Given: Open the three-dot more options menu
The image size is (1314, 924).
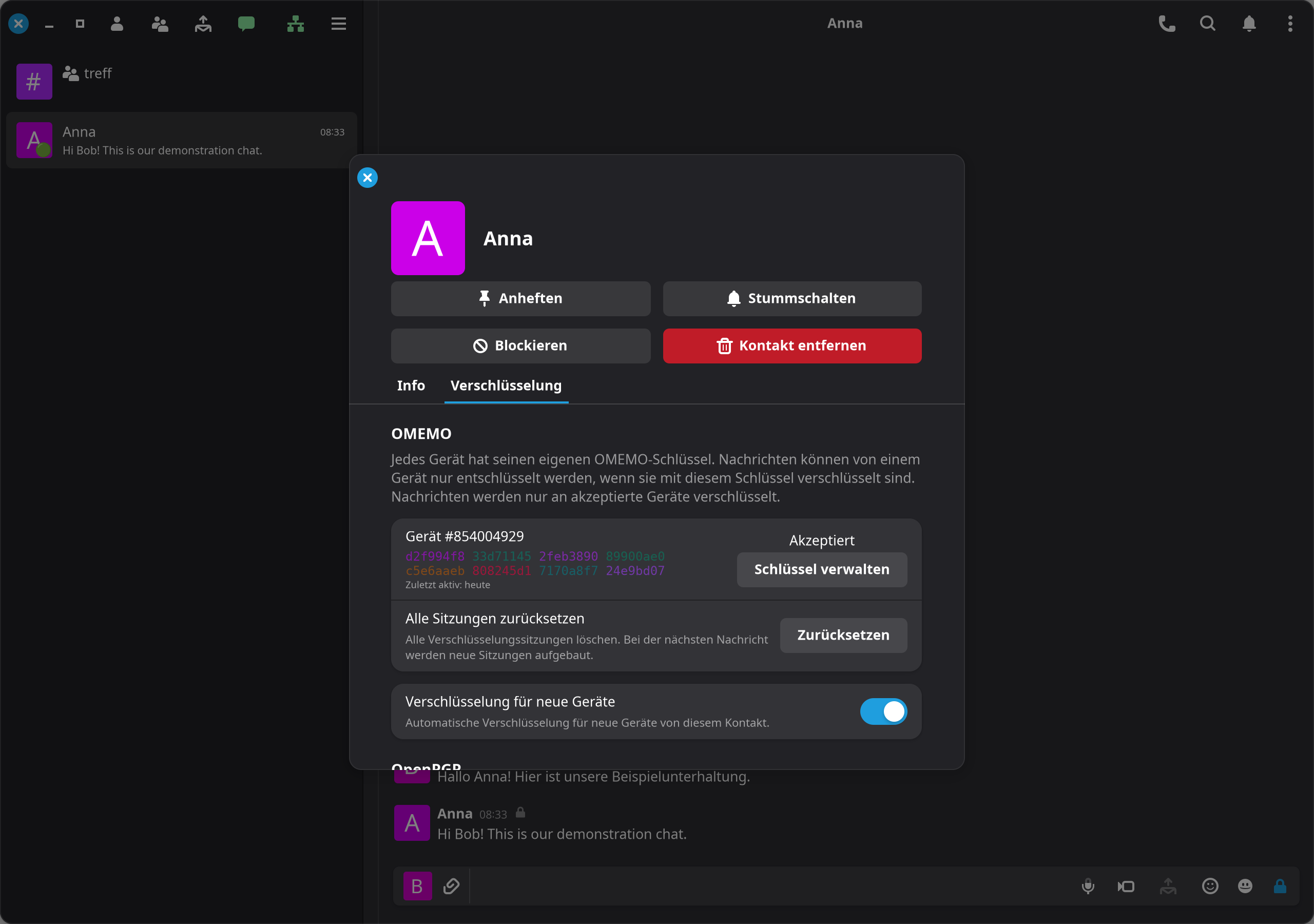Looking at the screenshot, I should [x=1290, y=24].
